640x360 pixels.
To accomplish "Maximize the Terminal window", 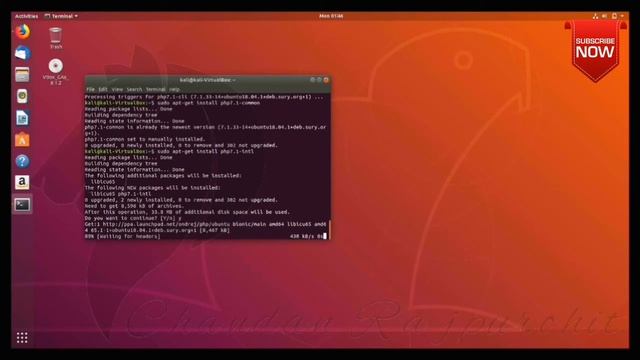I will [319, 80].
